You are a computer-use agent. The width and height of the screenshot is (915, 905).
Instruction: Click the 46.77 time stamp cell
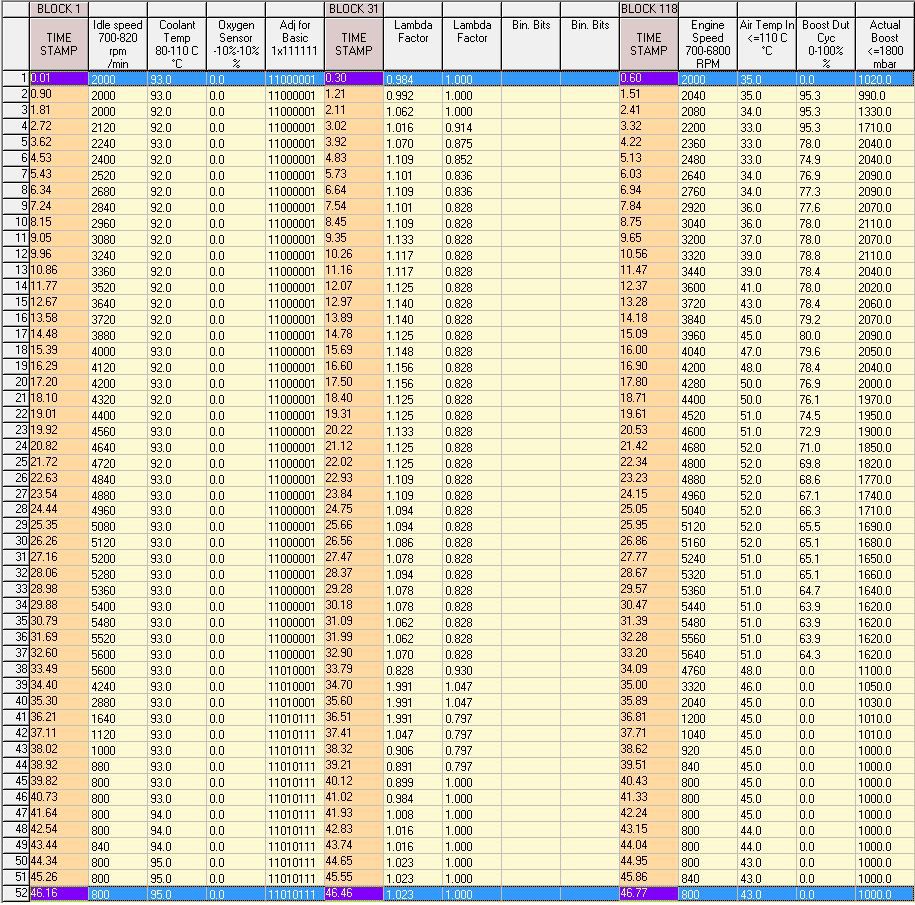tap(649, 893)
